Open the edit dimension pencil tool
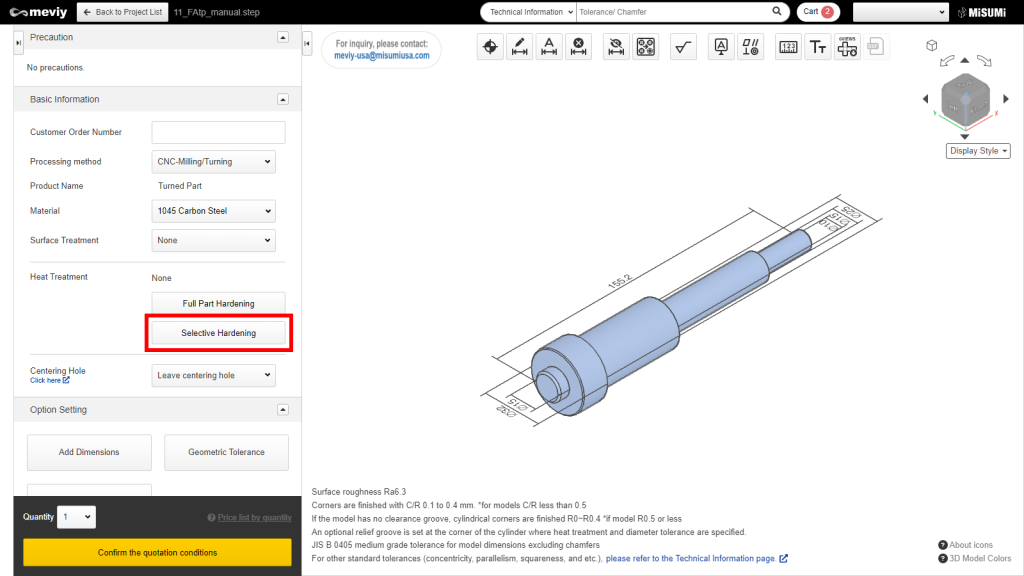This screenshot has width=1024, height=576. point(519,46)
